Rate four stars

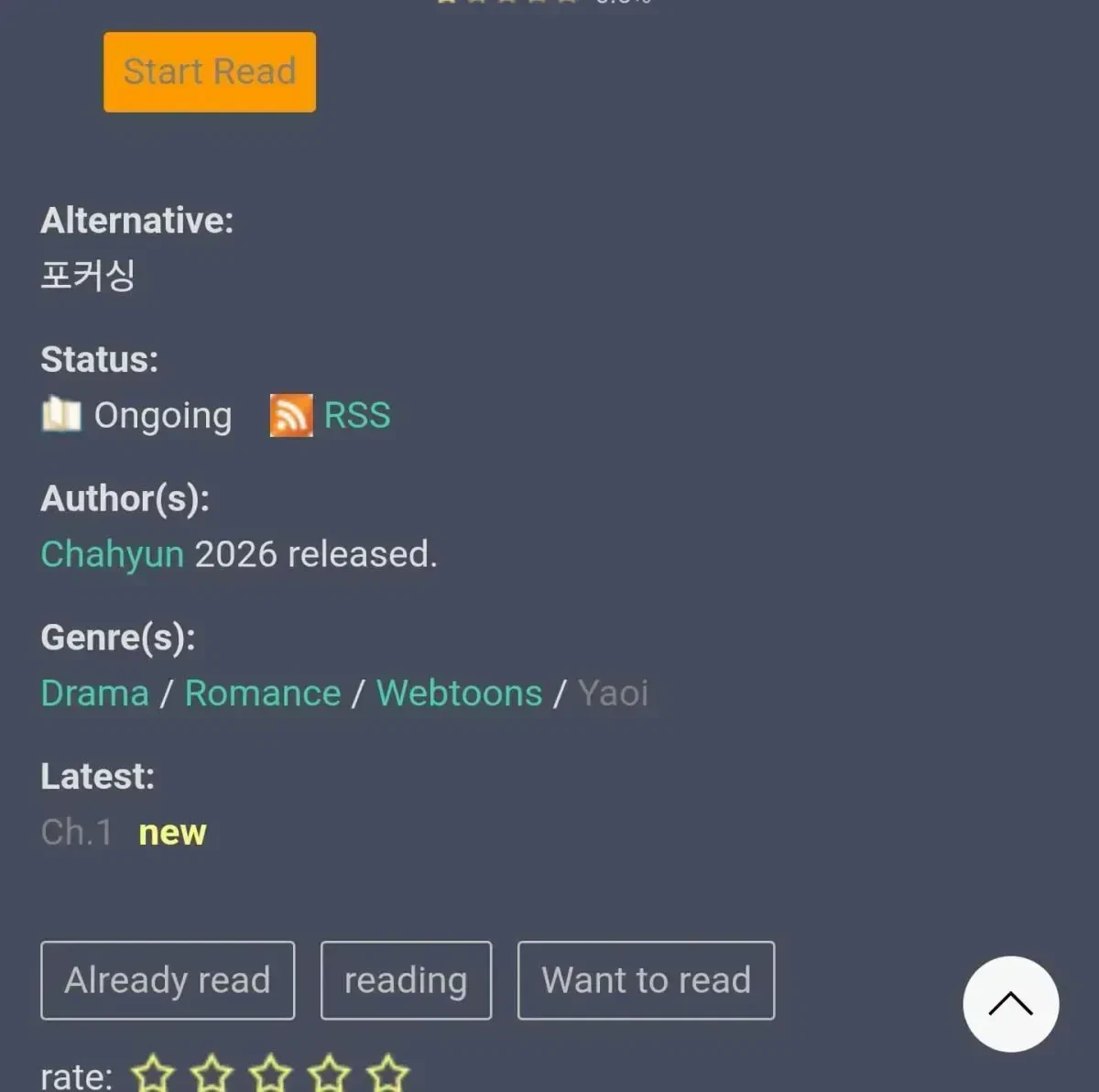coord(329,1074)
